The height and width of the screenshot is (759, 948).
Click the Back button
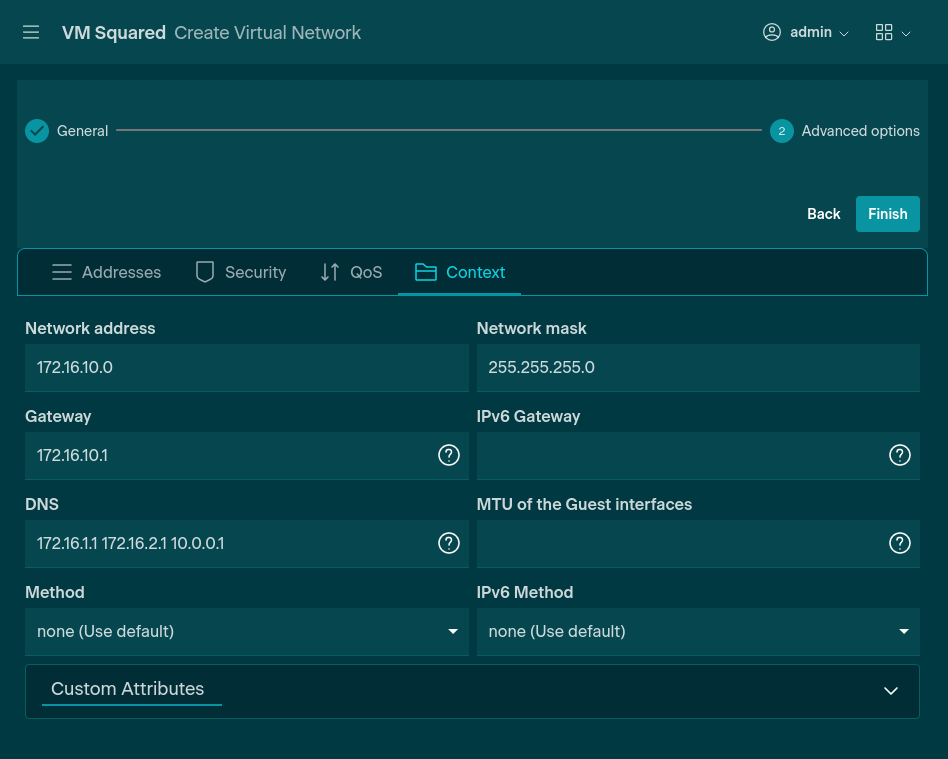823,214
